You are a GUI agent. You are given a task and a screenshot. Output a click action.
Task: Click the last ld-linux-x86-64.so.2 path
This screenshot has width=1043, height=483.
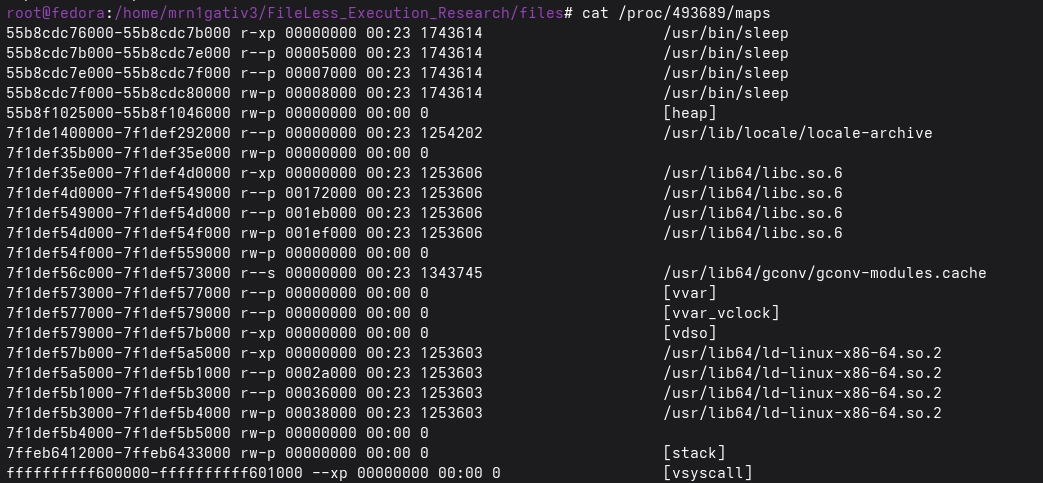(802, 413)
